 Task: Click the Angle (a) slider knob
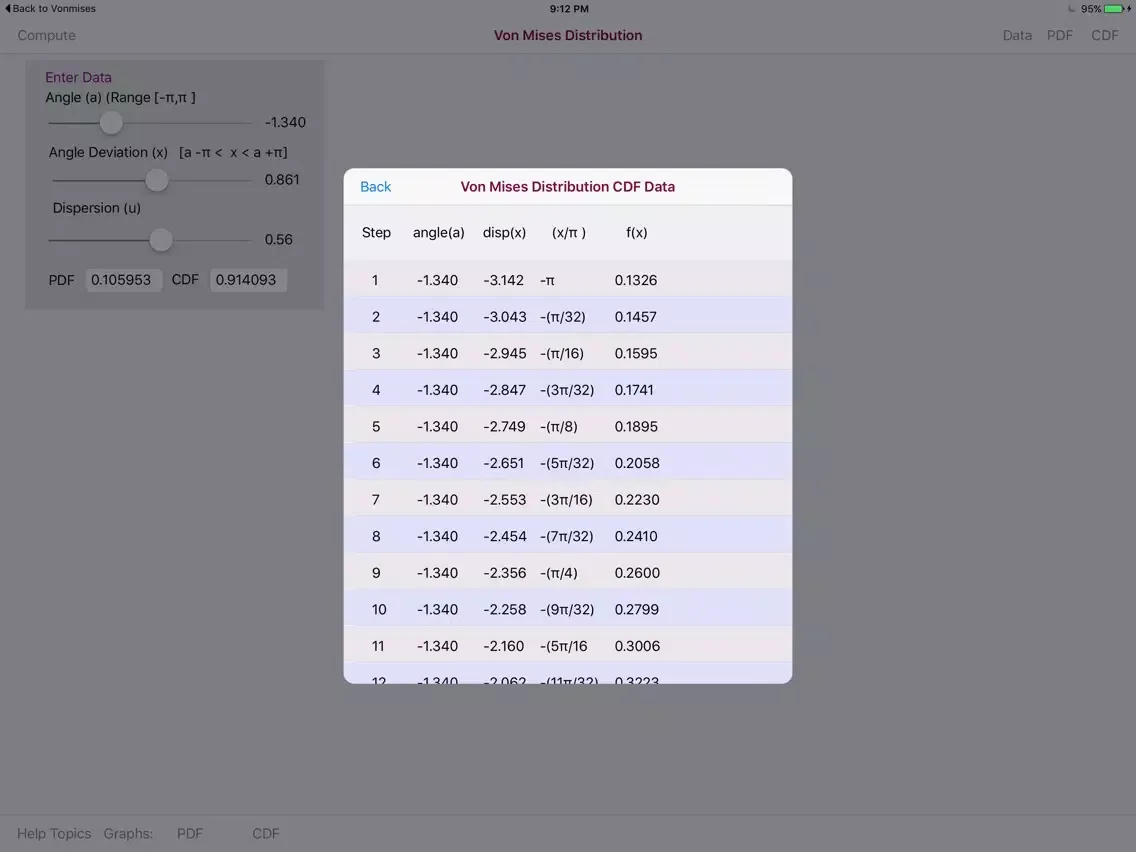pos(111,122)
